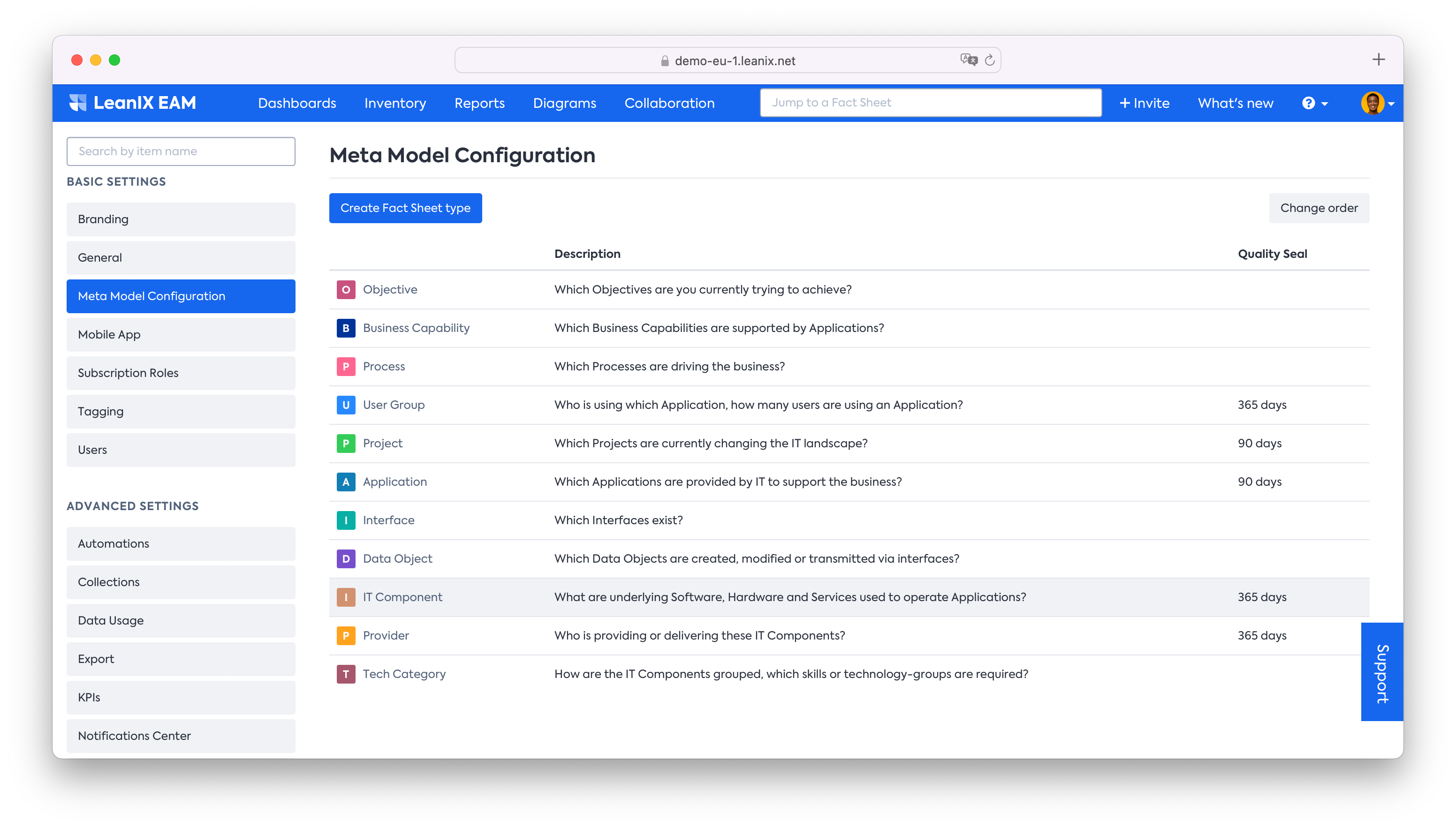Image resolution: width=1456 pixels, height=828 pixels.
Task: Open the Business Capability type link
Action: 416,328
